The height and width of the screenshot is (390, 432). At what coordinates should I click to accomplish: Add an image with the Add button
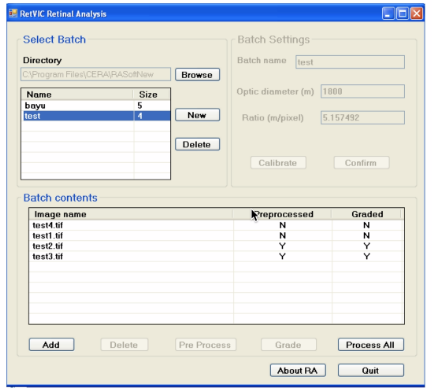click(51, 345)
